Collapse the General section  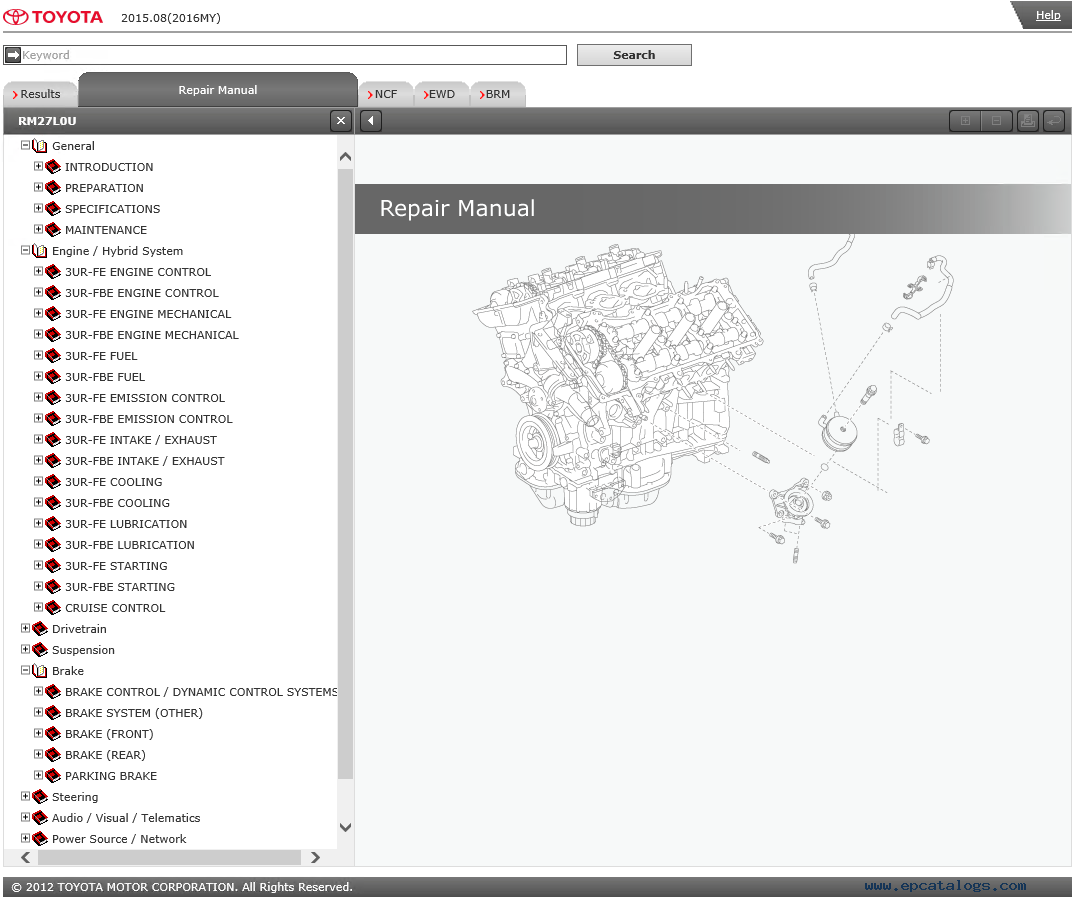tap(25, 145)
